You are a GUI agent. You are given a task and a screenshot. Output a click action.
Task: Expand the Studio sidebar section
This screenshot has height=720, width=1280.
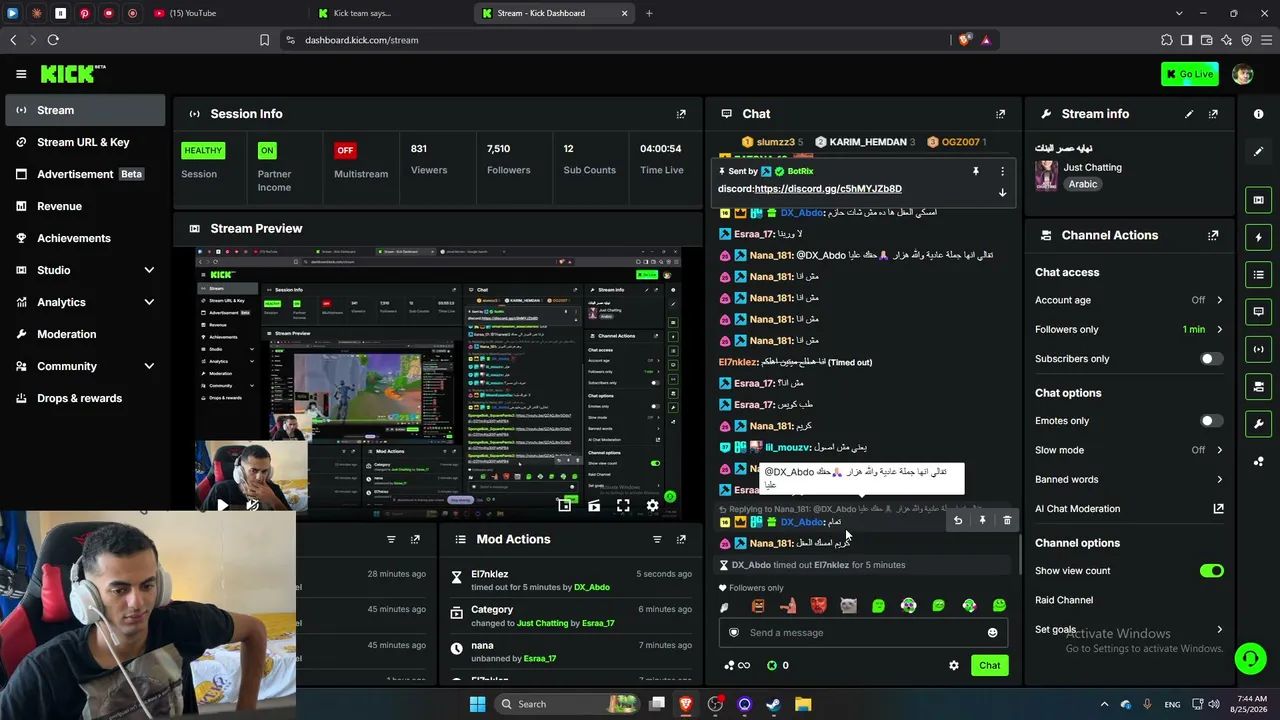149,270
